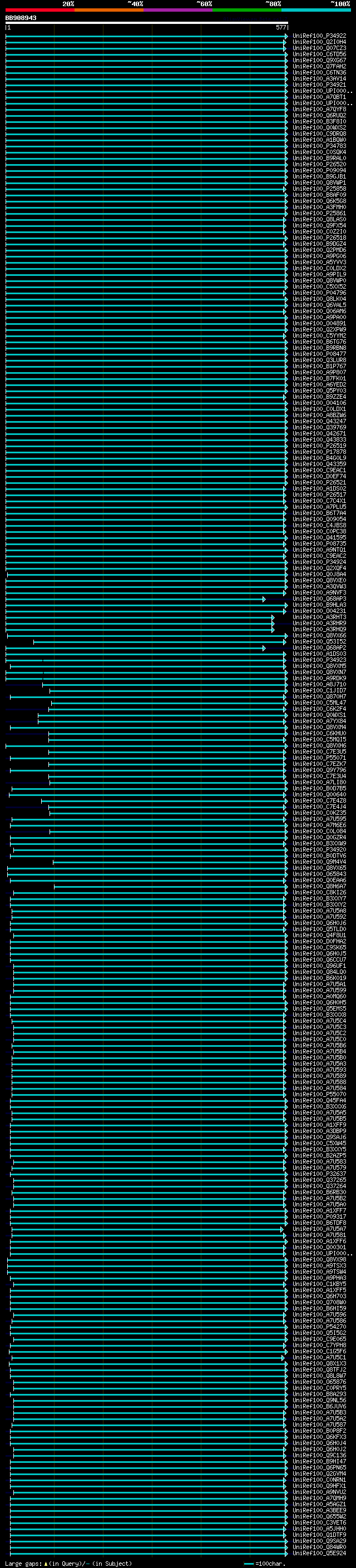Click the orange ~40% identity legend segment
Viewport: 356px width, 1568px height.
click(109, 10)
